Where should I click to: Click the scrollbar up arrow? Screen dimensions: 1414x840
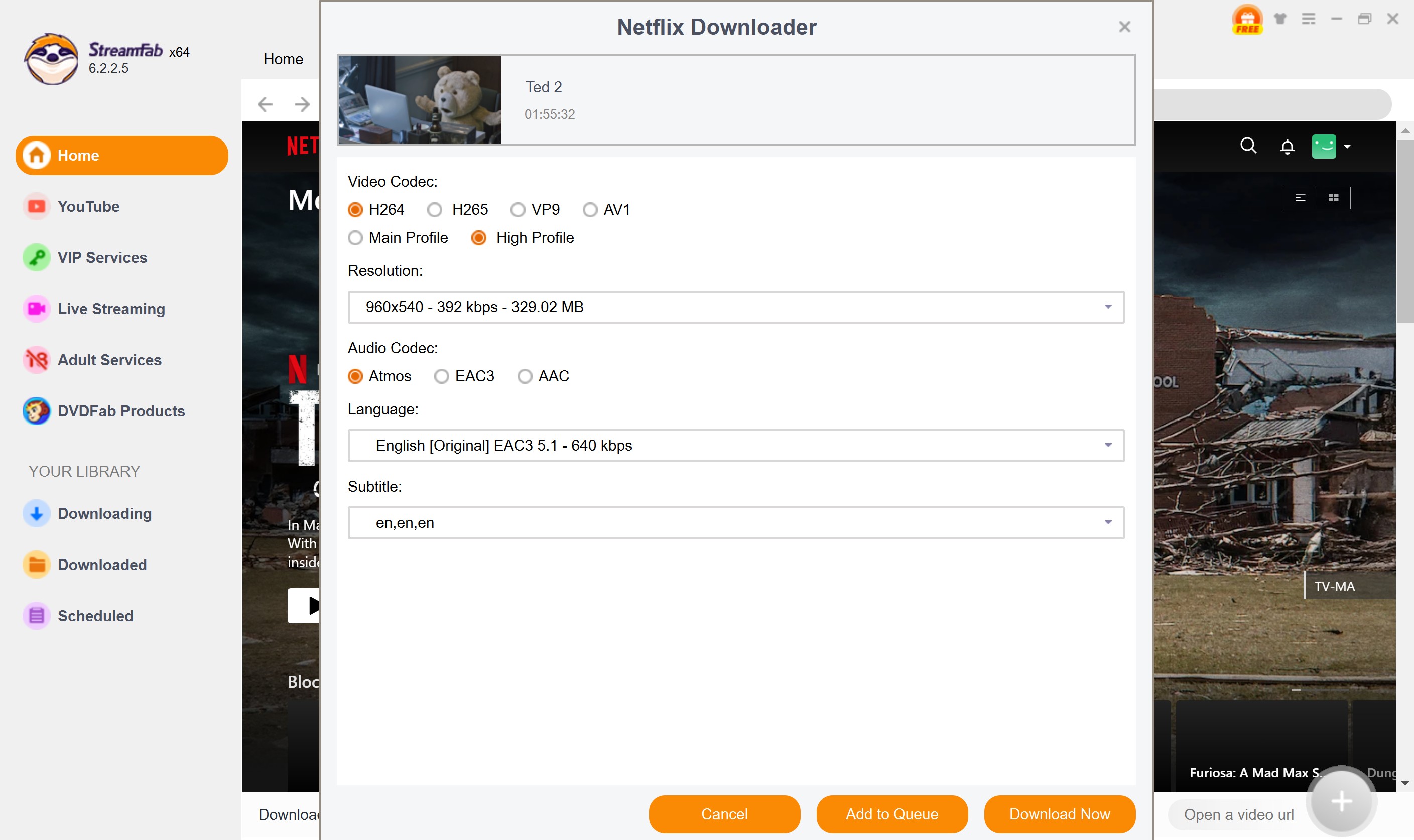click(x=1405, y=131)
